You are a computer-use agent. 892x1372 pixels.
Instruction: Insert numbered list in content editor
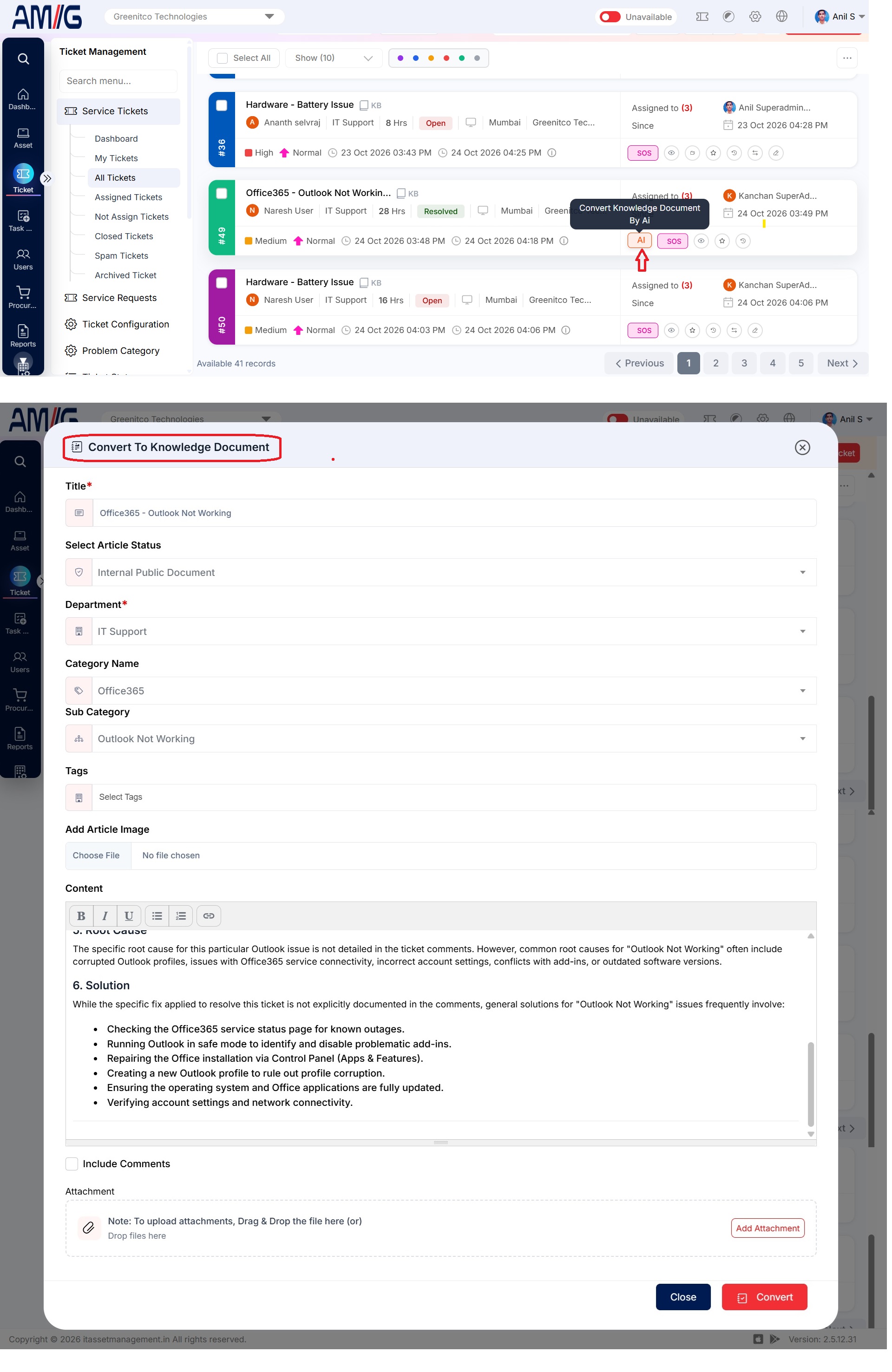181,916
